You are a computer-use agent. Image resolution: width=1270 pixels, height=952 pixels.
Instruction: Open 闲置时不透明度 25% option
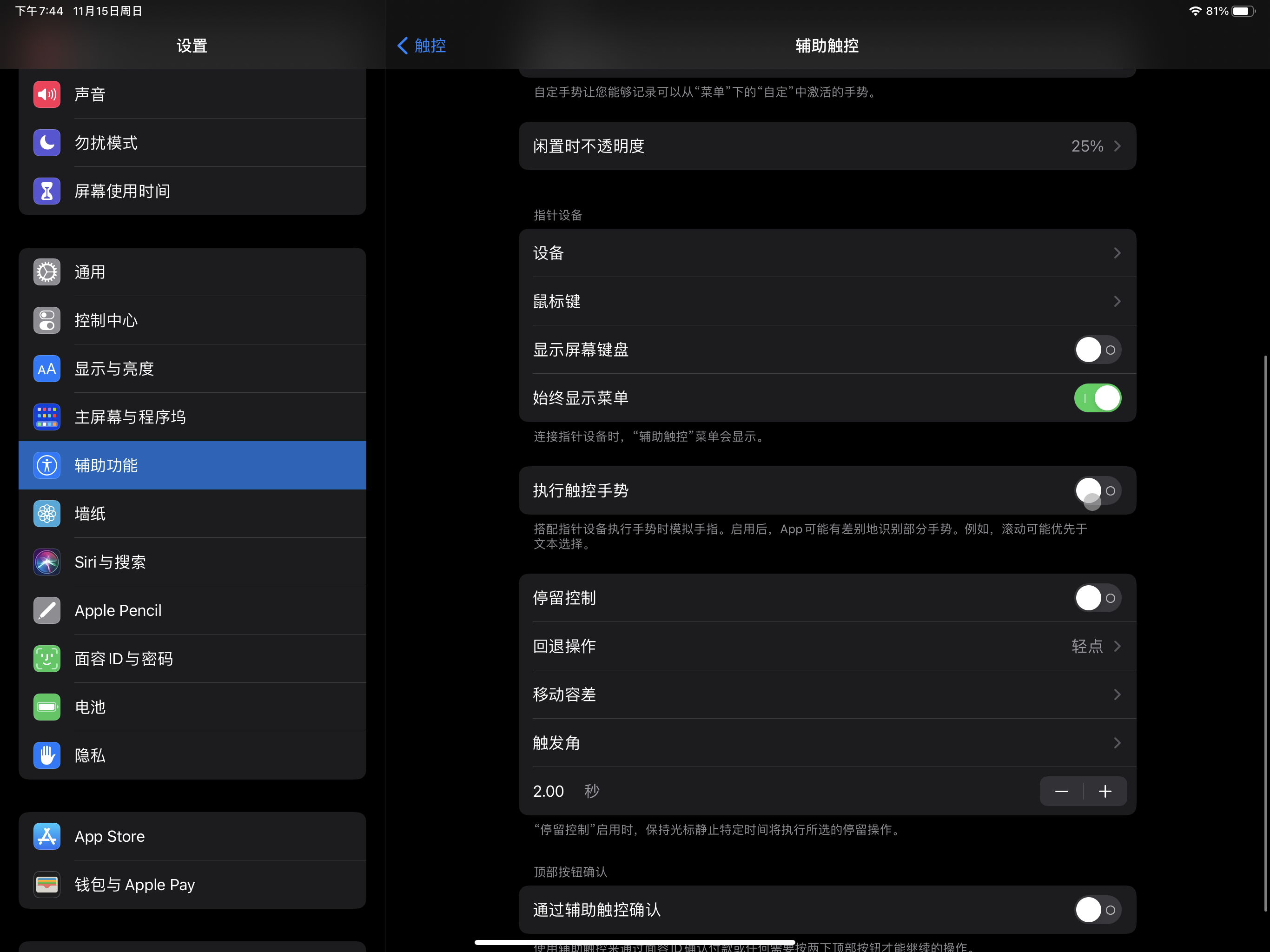(x=827, y=146)
